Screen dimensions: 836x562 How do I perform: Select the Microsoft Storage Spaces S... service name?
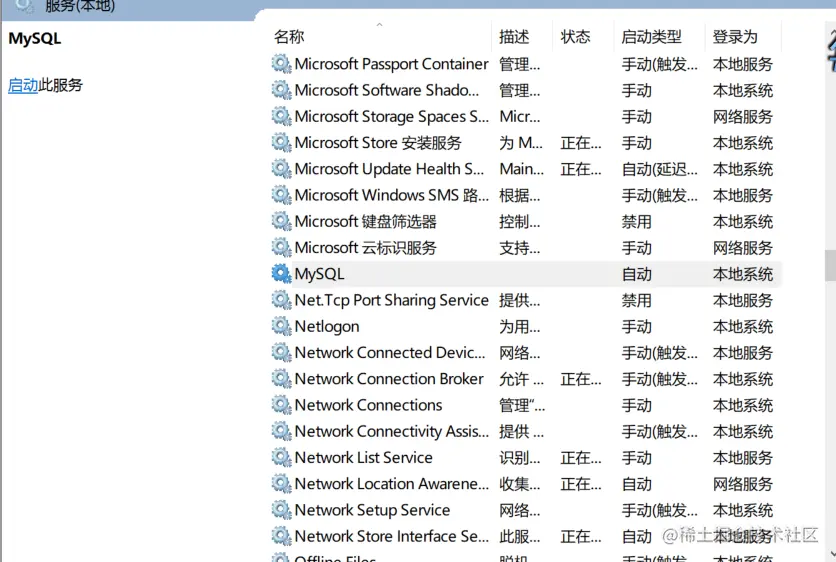pyautogui.click(x=391, y=116)
